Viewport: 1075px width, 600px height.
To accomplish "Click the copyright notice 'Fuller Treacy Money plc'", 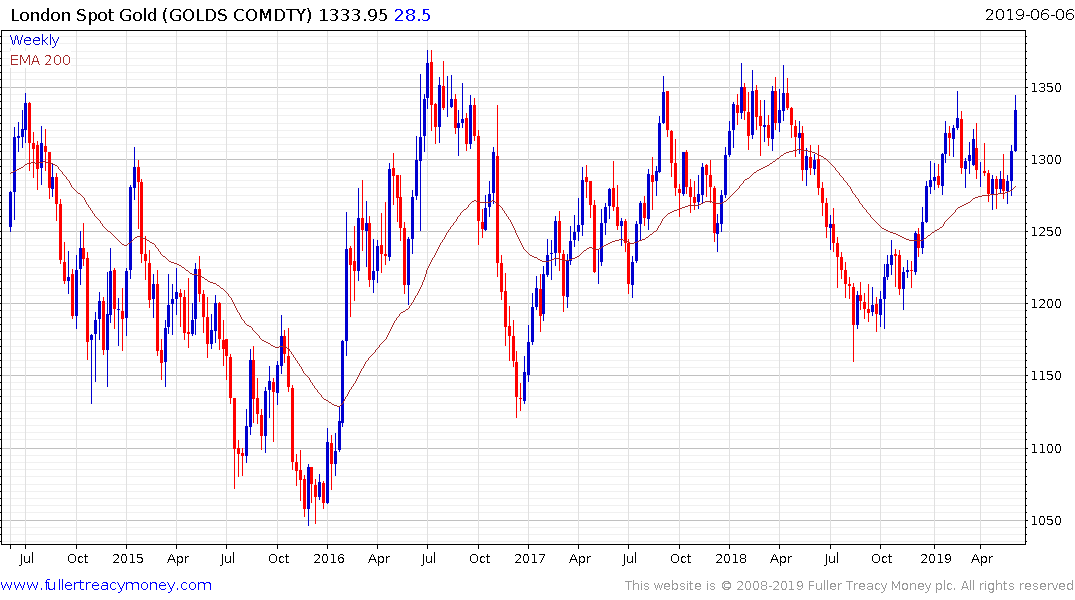I will [x=879, y=586].
